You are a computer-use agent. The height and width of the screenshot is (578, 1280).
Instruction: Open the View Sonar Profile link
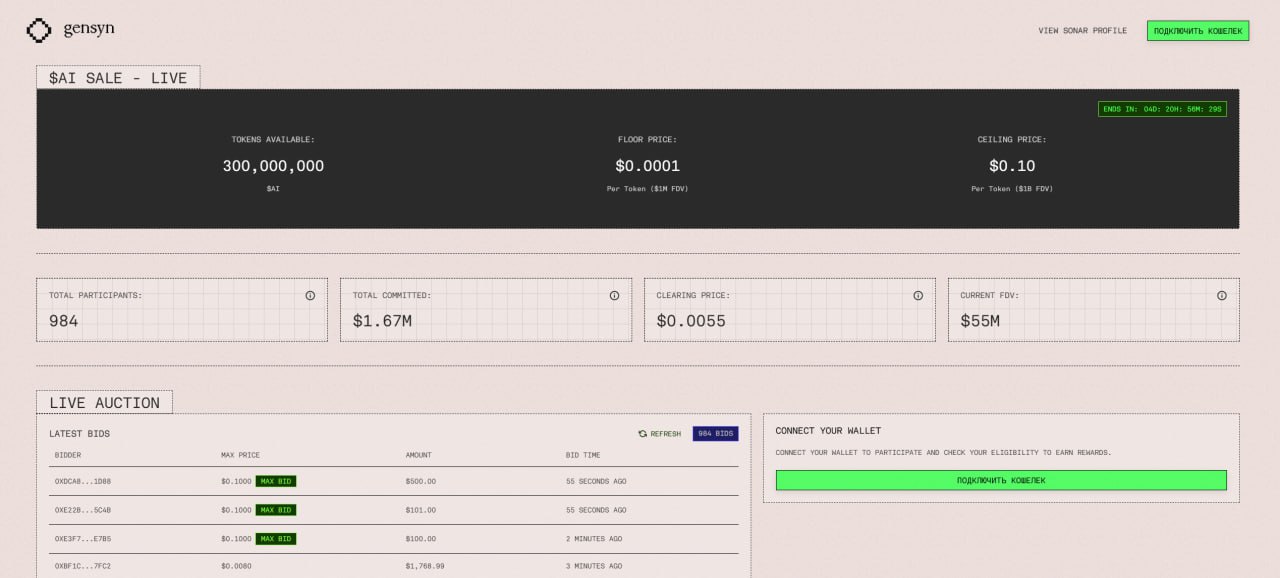coord(1082,31)
